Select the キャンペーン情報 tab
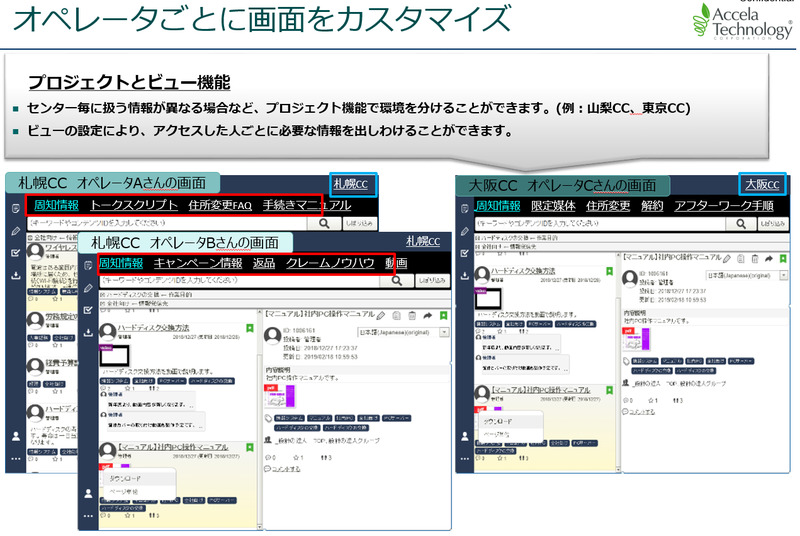This screenshot has width=800, height=536. pyautogui.click(x=198, y=264)
